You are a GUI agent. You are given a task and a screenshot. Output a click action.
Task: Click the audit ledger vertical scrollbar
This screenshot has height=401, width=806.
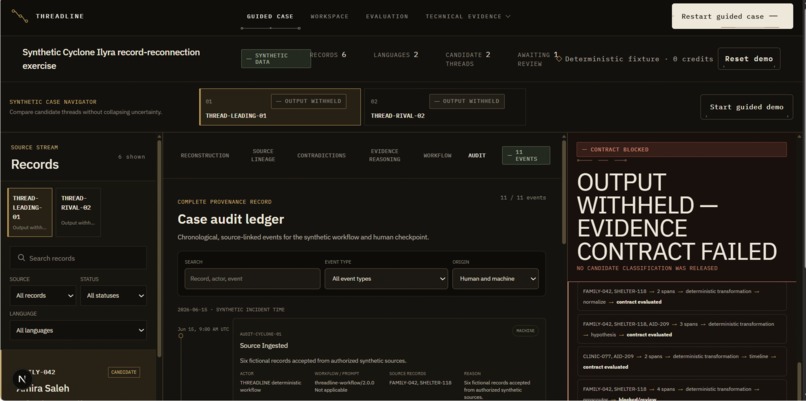564,193
